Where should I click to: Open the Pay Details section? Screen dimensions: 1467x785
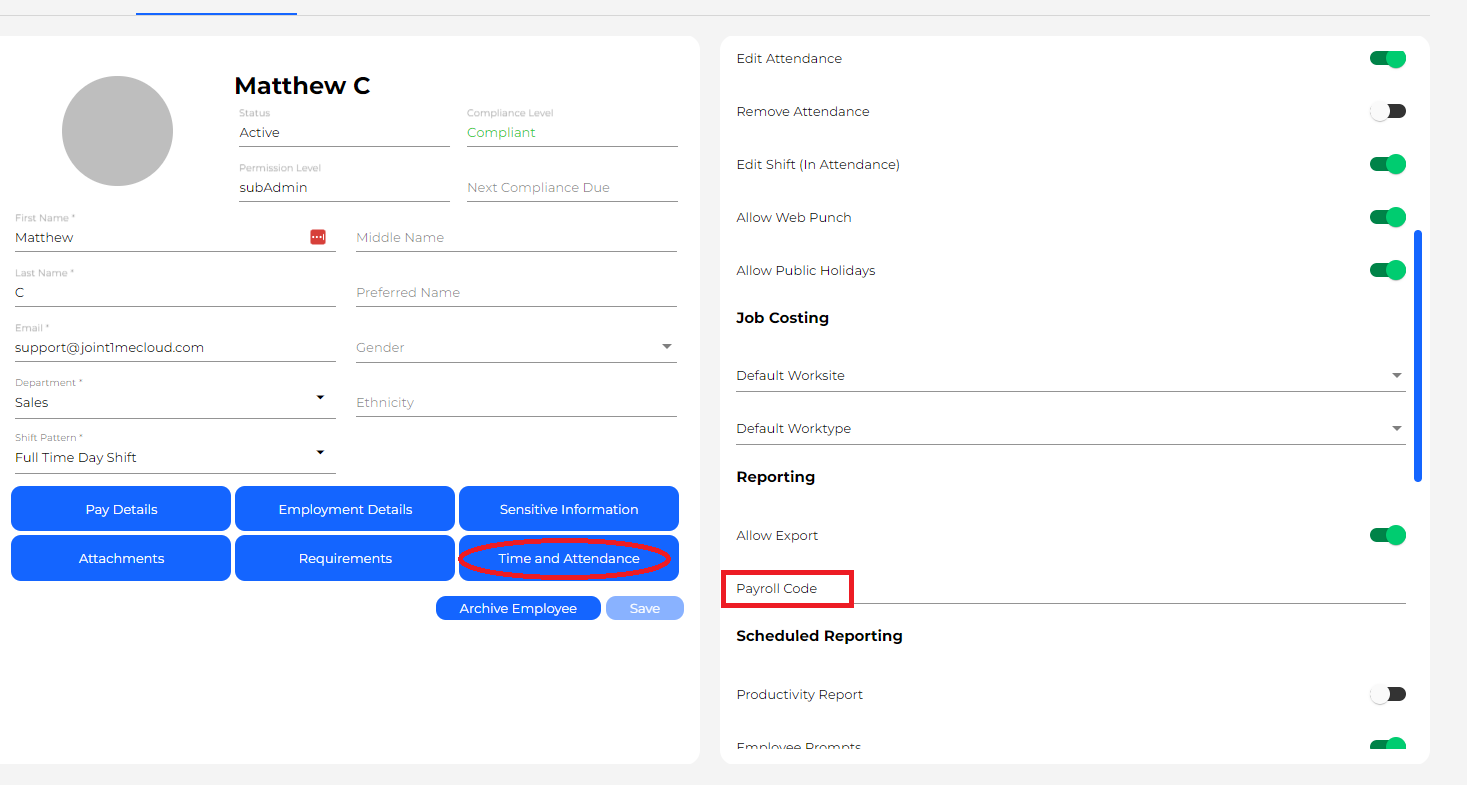(121, 509)
